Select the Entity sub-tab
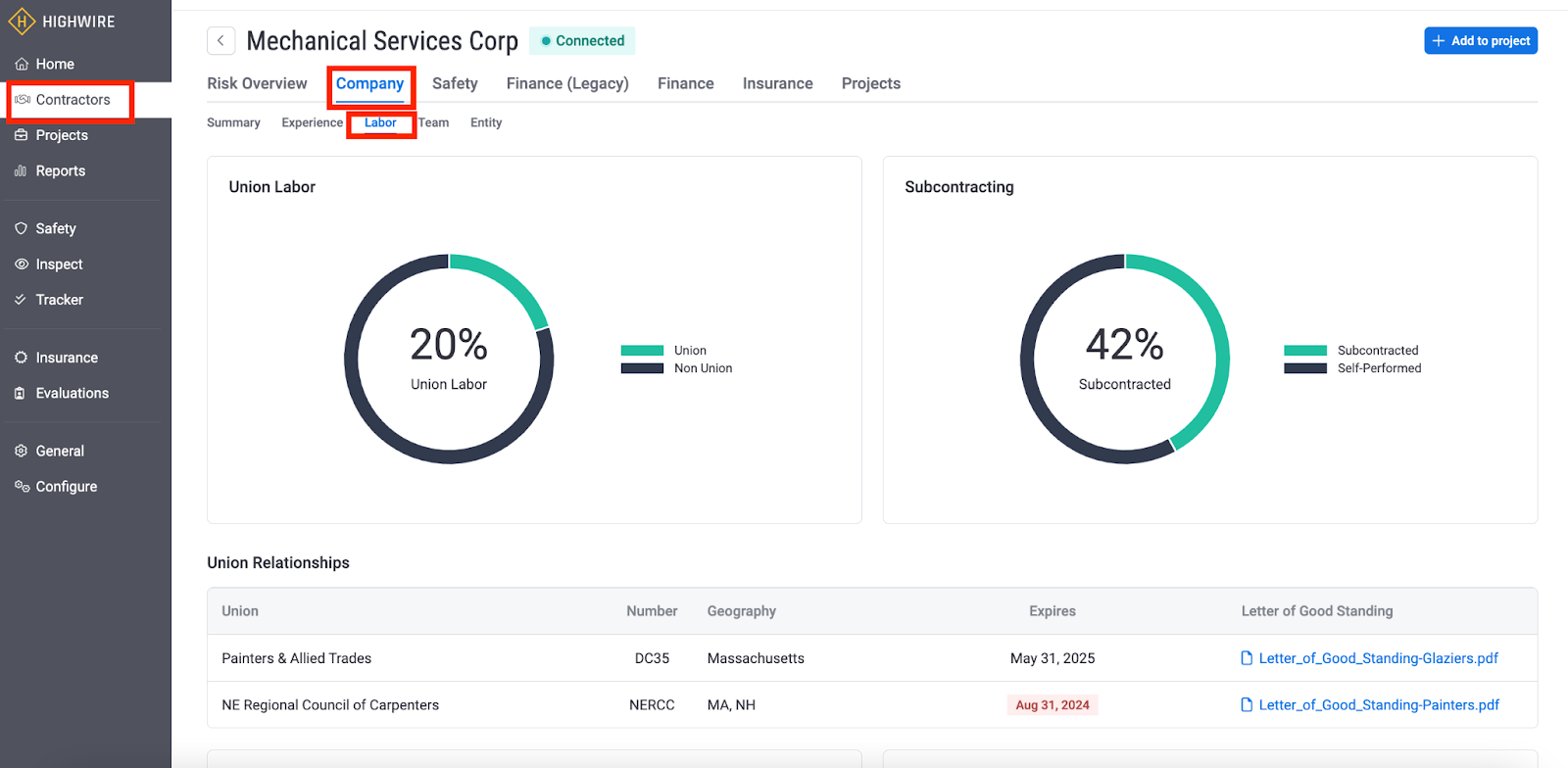 [486, 123]
